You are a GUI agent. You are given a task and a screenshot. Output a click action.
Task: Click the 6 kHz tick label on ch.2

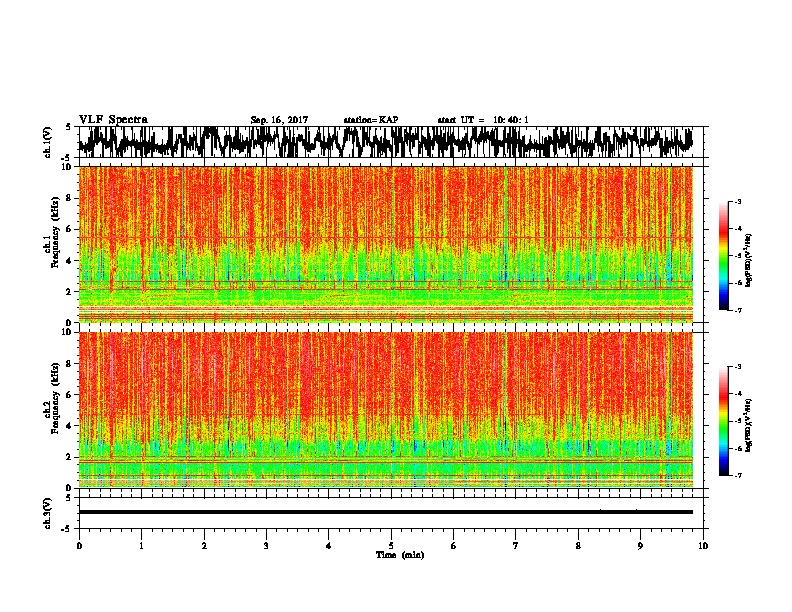coord(69,394)
